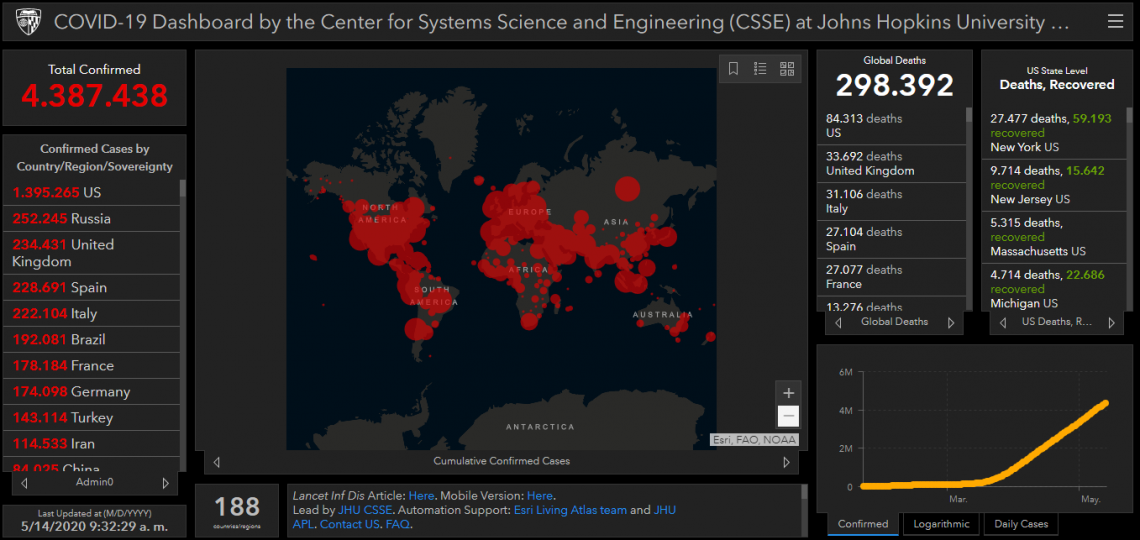Open the basemap gallery grid icon
This screenshot has width=1140, height=540.
[x=787, y=69]
